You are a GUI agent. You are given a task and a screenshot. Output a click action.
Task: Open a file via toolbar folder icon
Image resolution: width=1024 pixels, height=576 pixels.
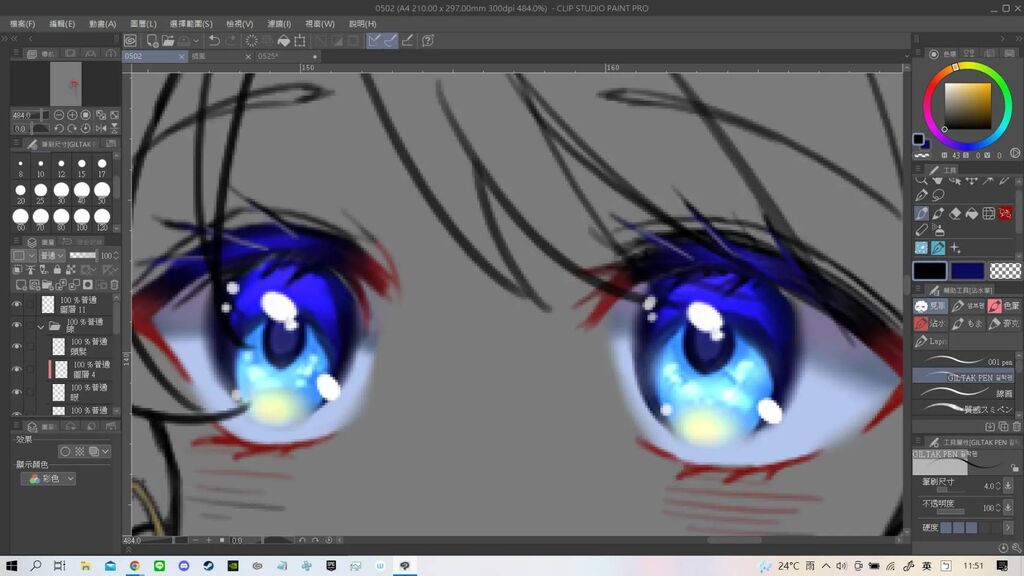(x=168, y=40)
